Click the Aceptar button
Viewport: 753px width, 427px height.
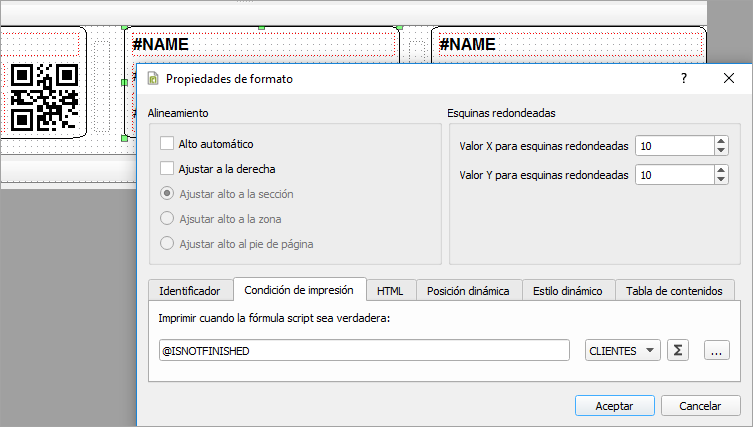point(615,406)
